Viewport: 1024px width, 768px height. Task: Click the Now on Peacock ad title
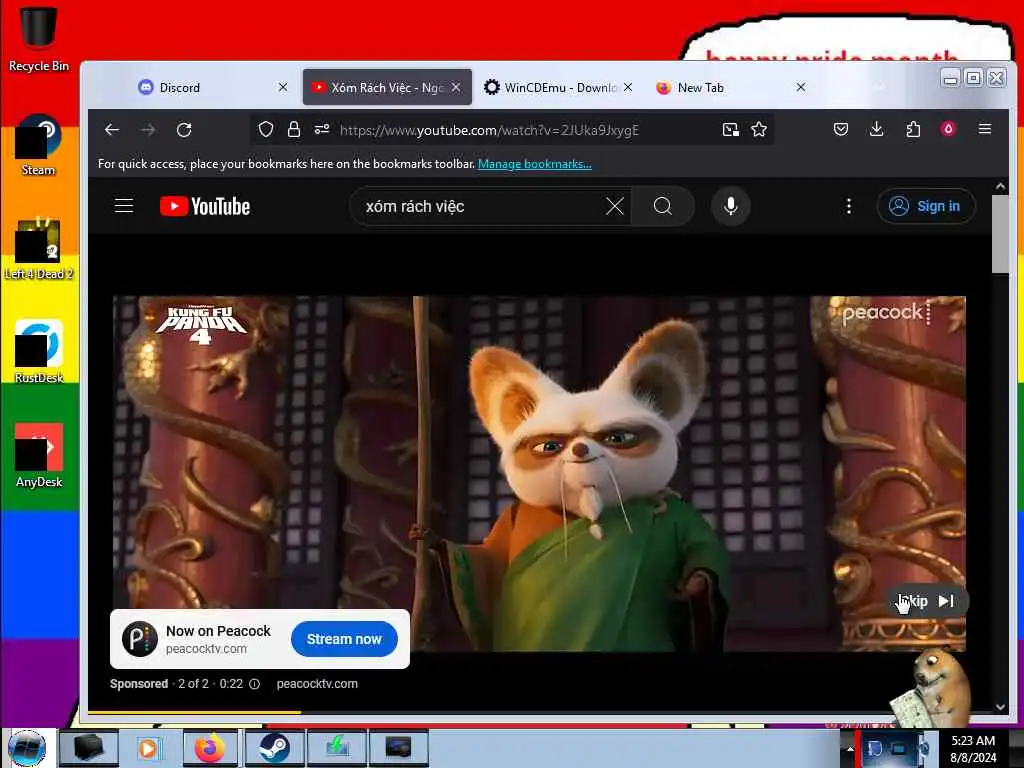click(218, 631)
